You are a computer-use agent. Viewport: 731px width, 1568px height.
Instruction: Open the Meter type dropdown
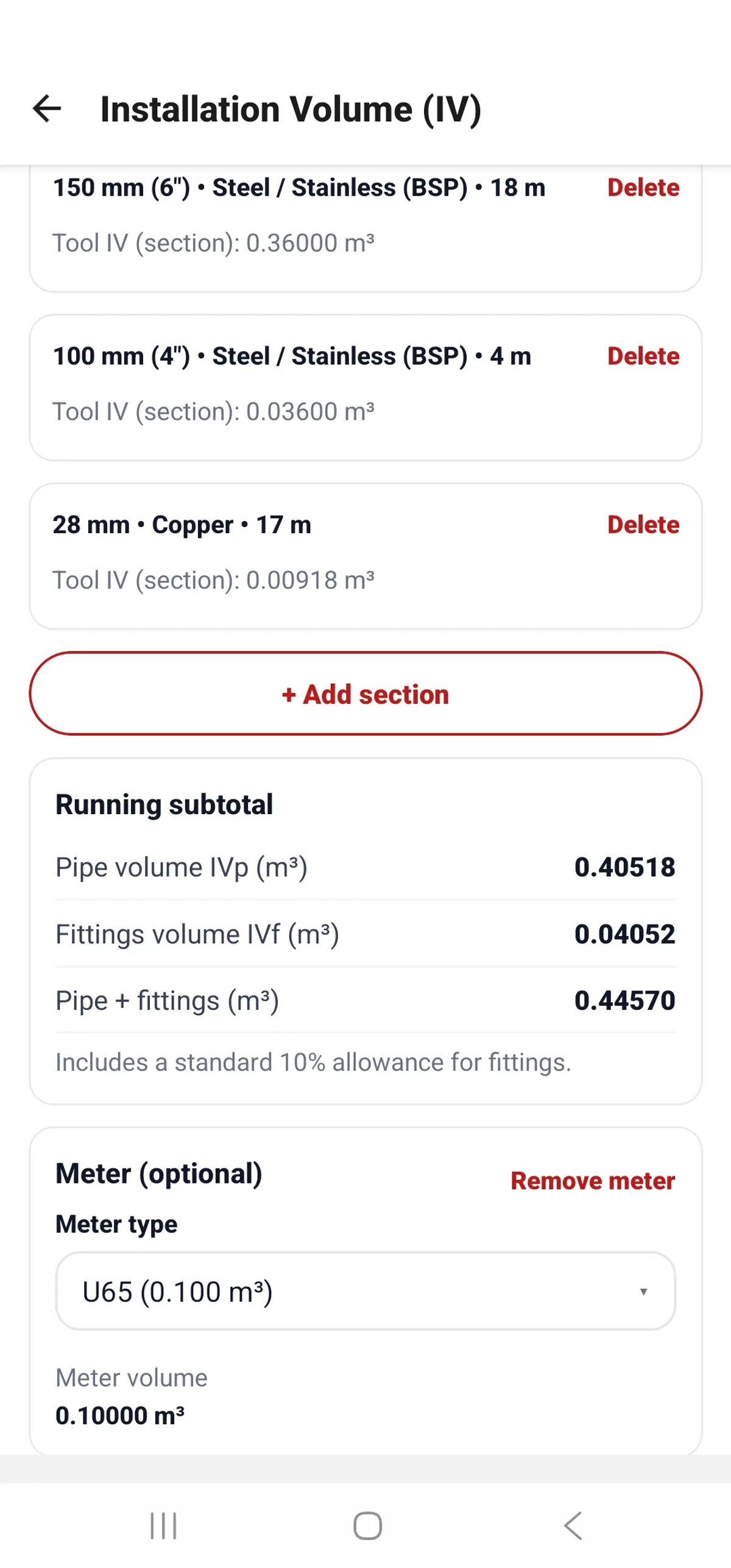pos(365,1291)
